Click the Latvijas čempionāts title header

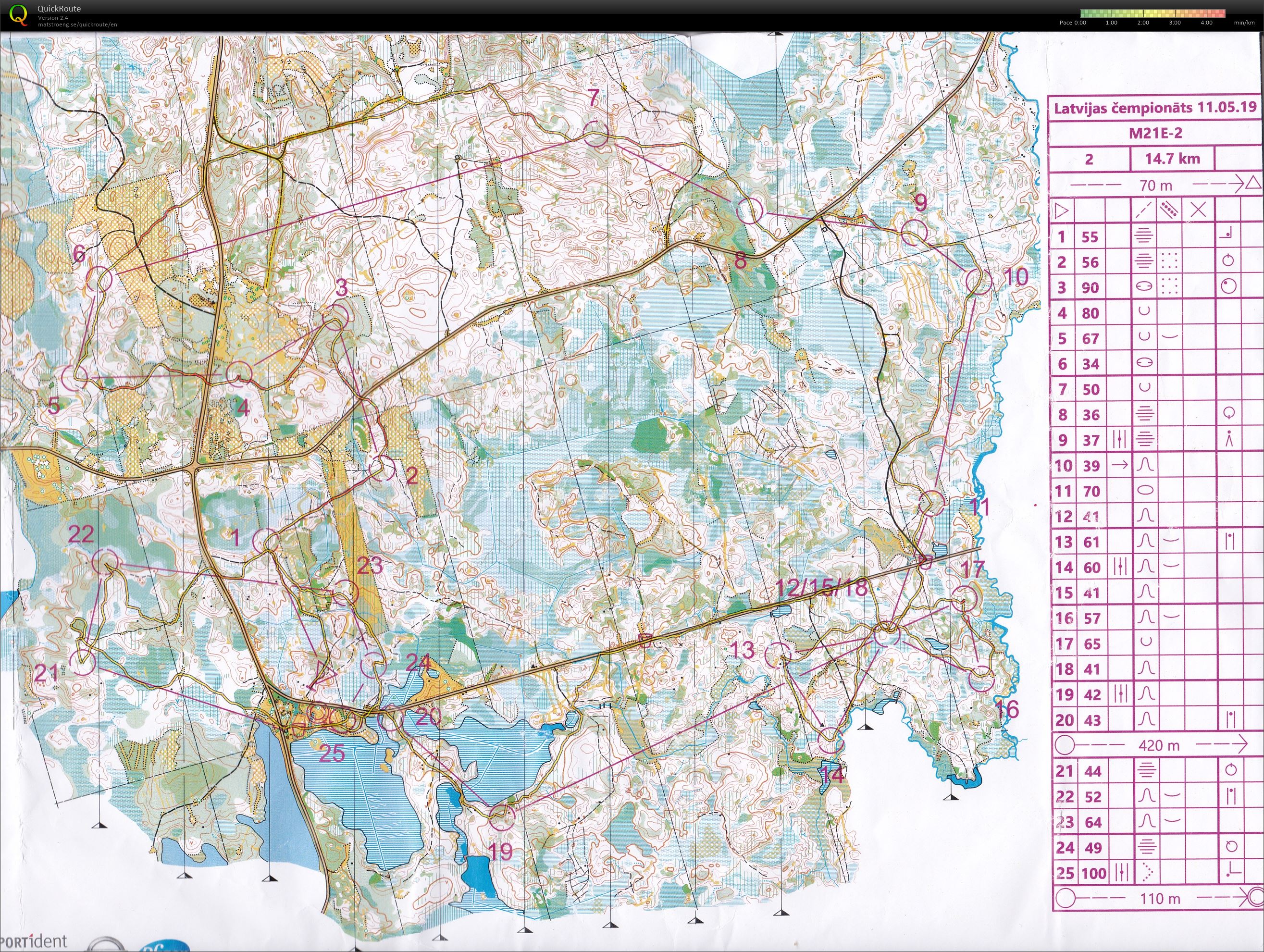[1155, 108]
